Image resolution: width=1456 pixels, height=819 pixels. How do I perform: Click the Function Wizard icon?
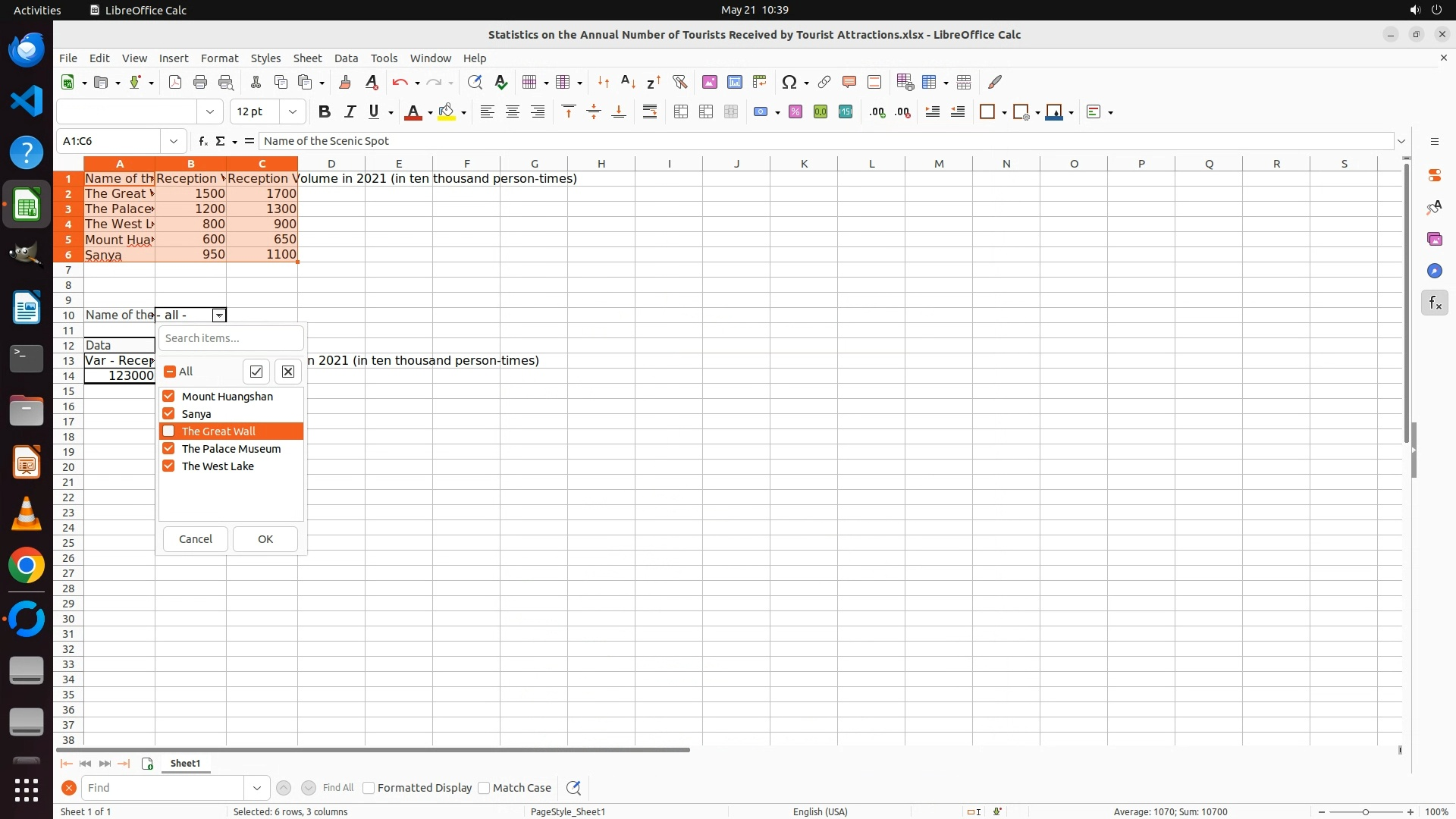click(202, 141)
